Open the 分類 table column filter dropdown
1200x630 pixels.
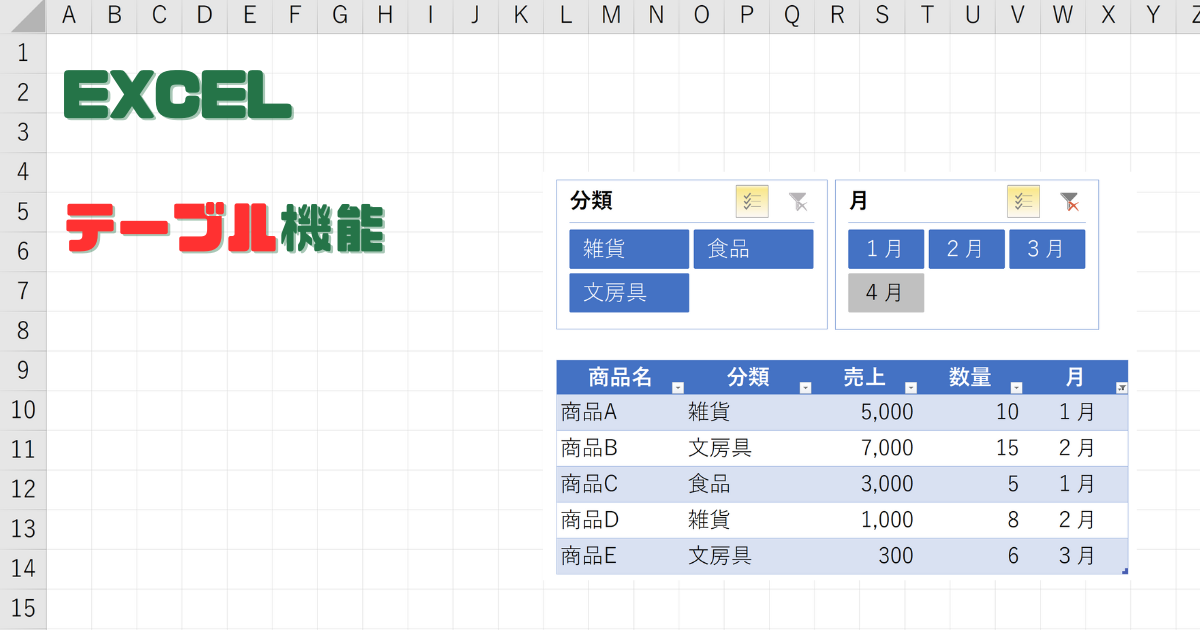pyautogui.click(x=806, y=387)
